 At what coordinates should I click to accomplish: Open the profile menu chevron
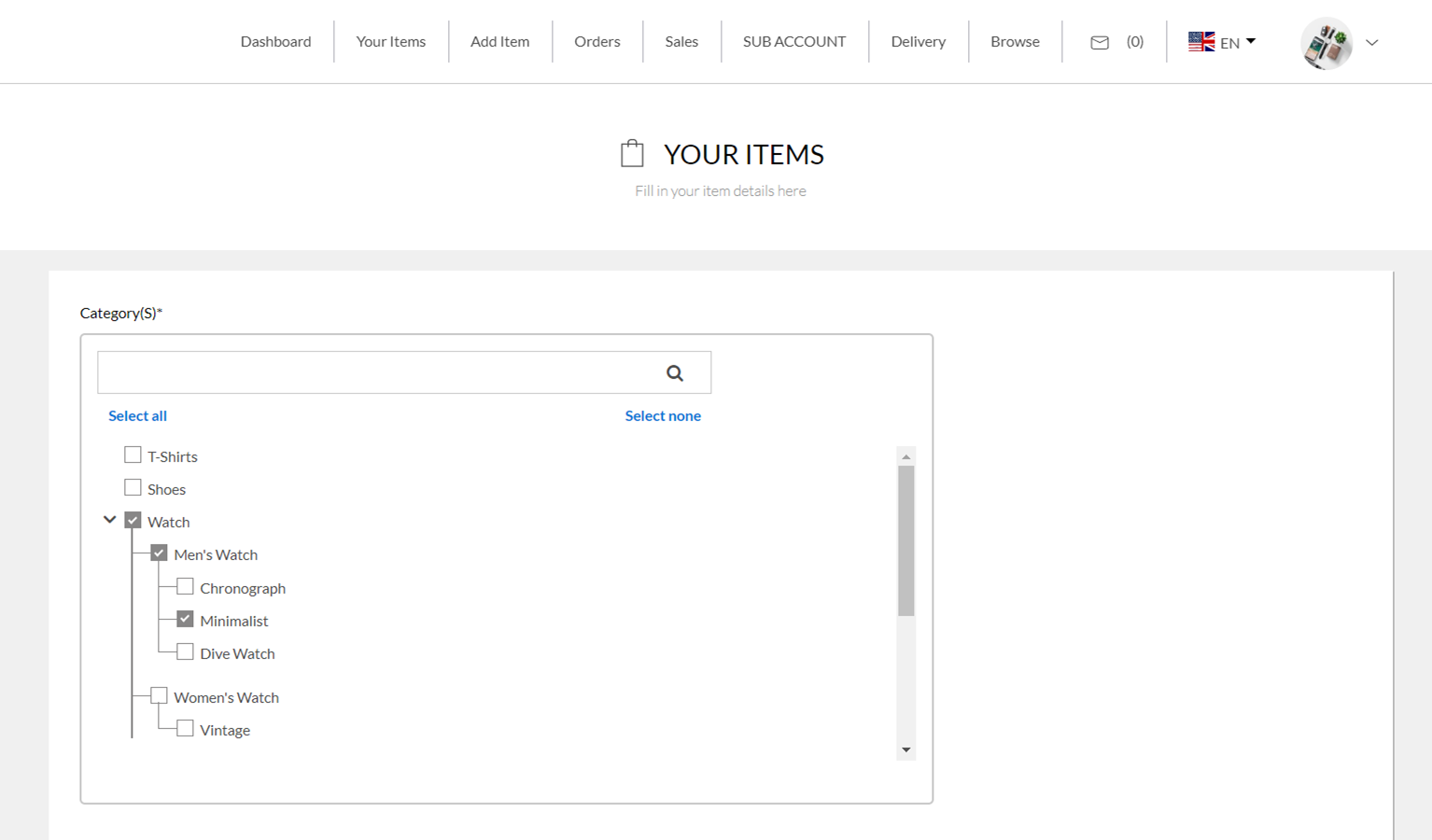1371,43
